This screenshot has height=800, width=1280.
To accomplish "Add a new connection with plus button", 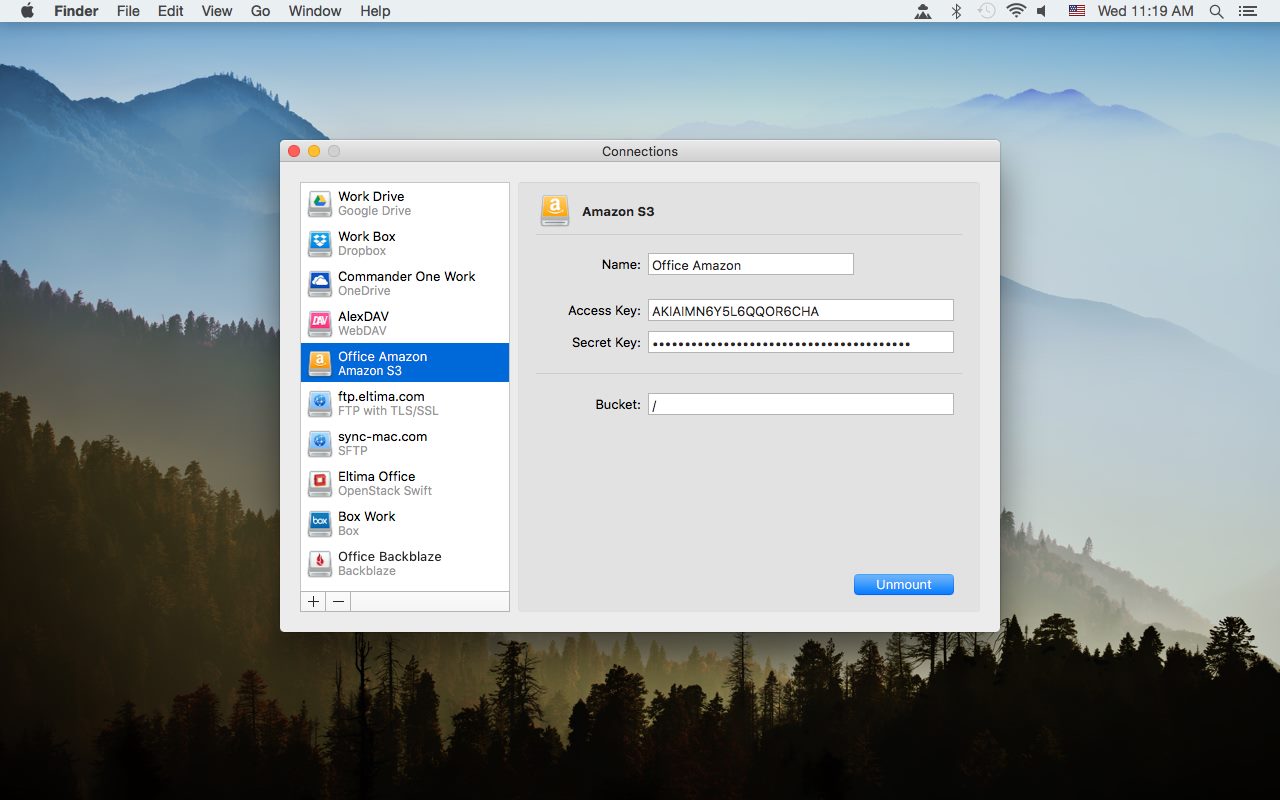I will point(313,601).
